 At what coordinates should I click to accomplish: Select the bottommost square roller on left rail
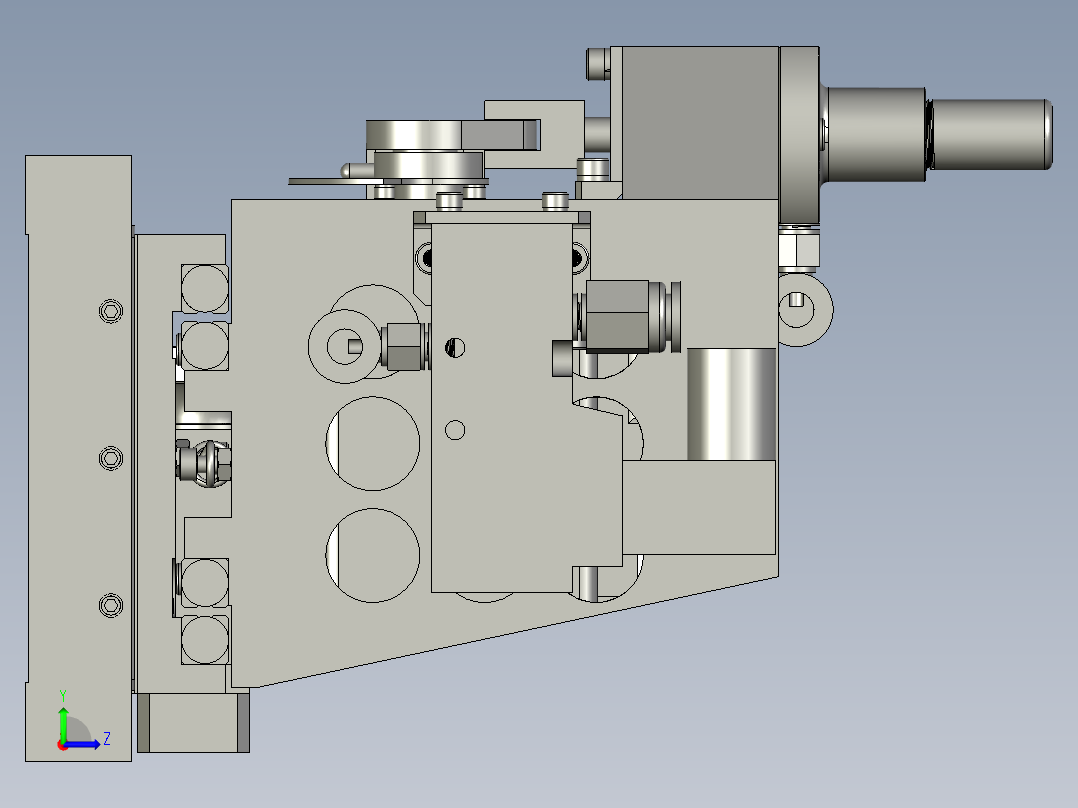point(205,640)
